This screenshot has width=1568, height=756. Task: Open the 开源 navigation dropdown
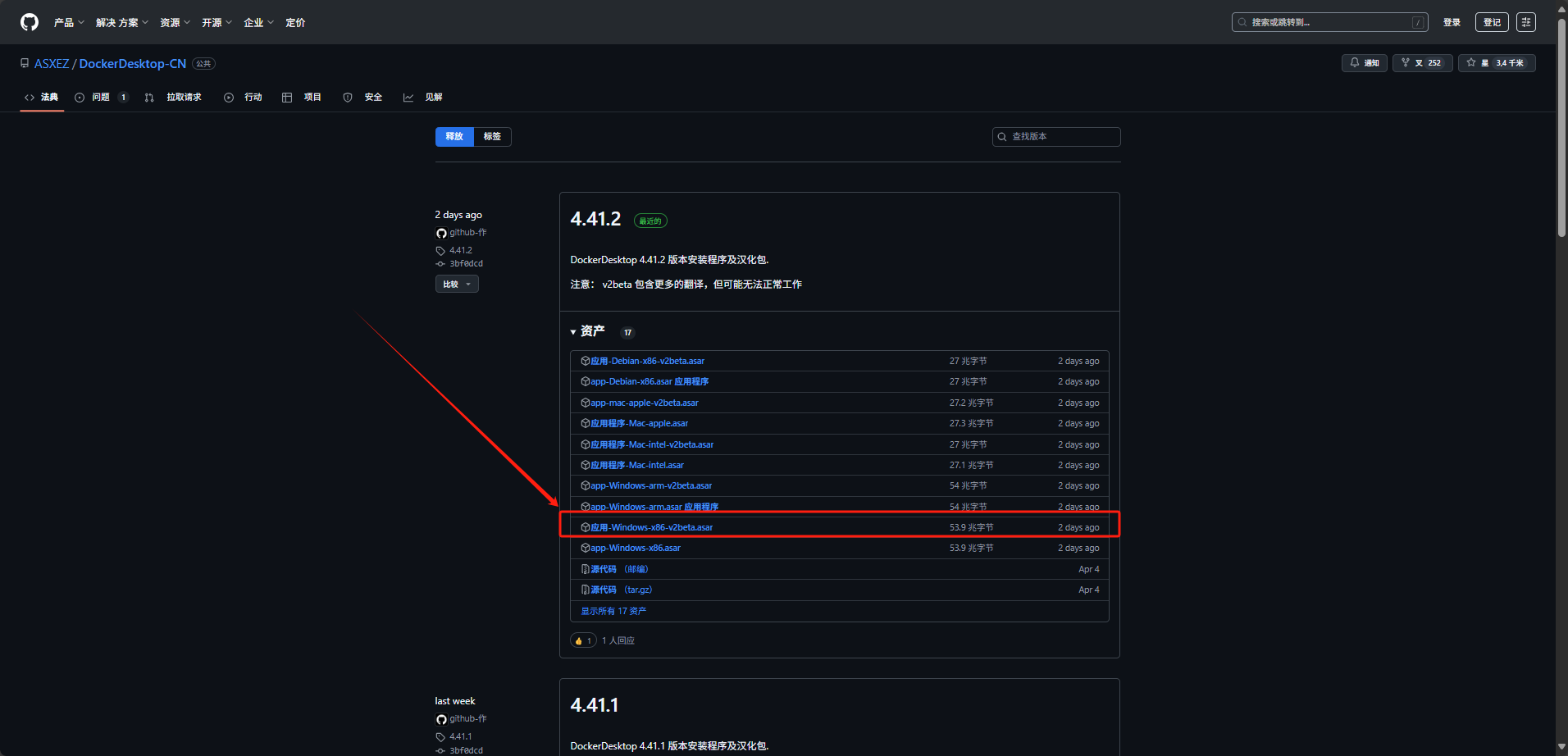(x=217, y=22)
